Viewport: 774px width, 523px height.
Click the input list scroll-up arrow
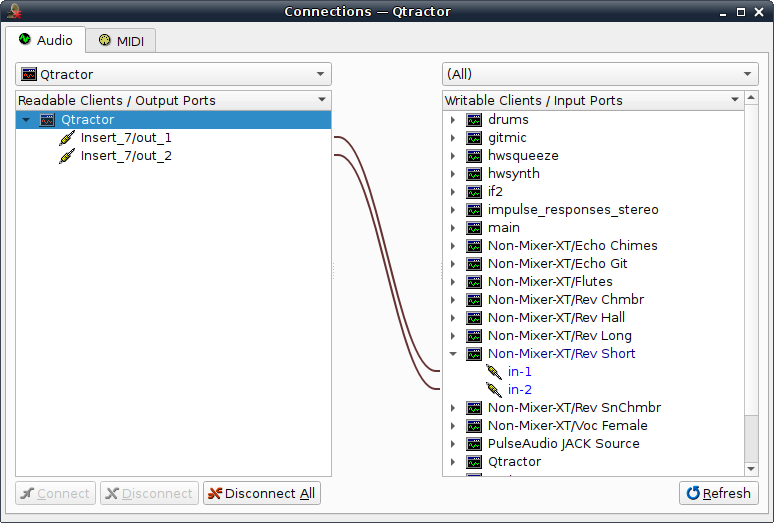coord(751,98)
